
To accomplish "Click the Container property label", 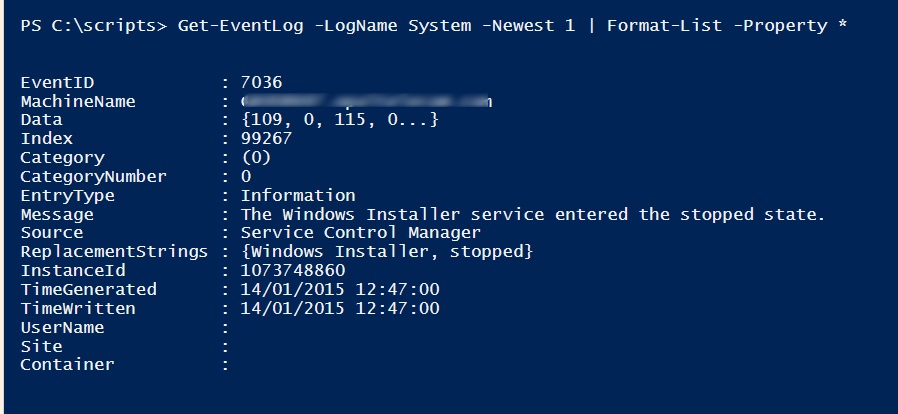I will point(67,365).
